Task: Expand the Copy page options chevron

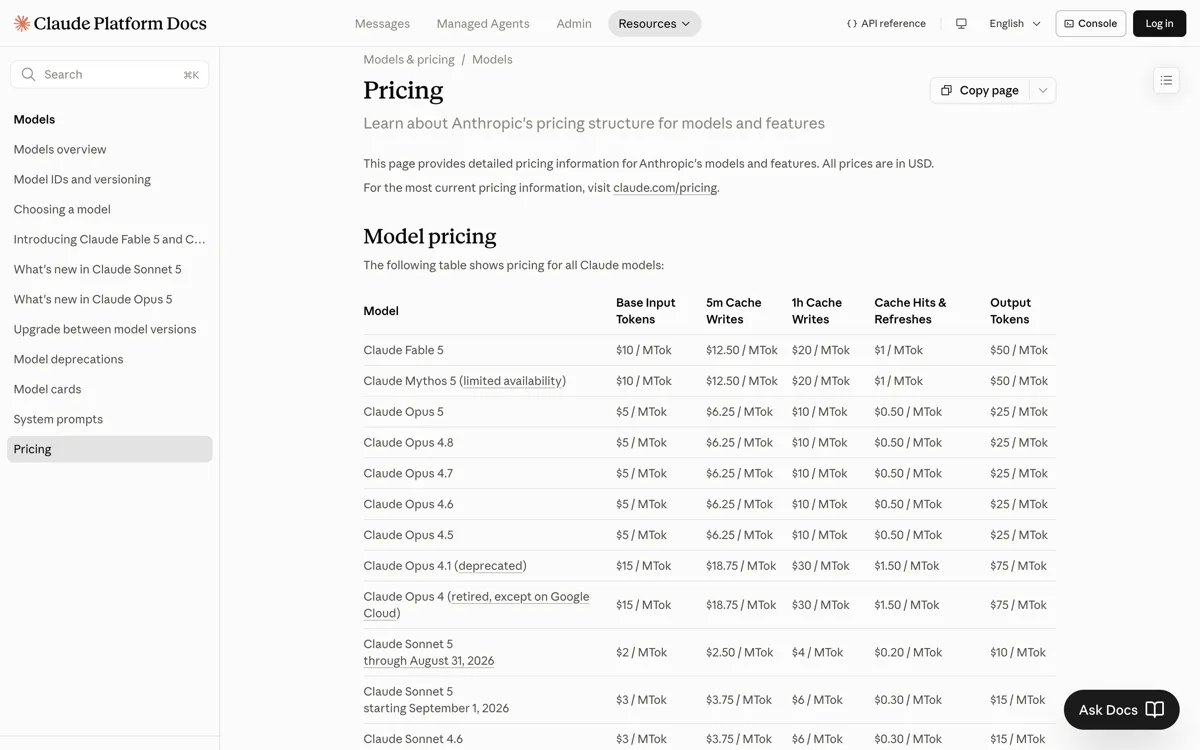Action: point(1043,90)
